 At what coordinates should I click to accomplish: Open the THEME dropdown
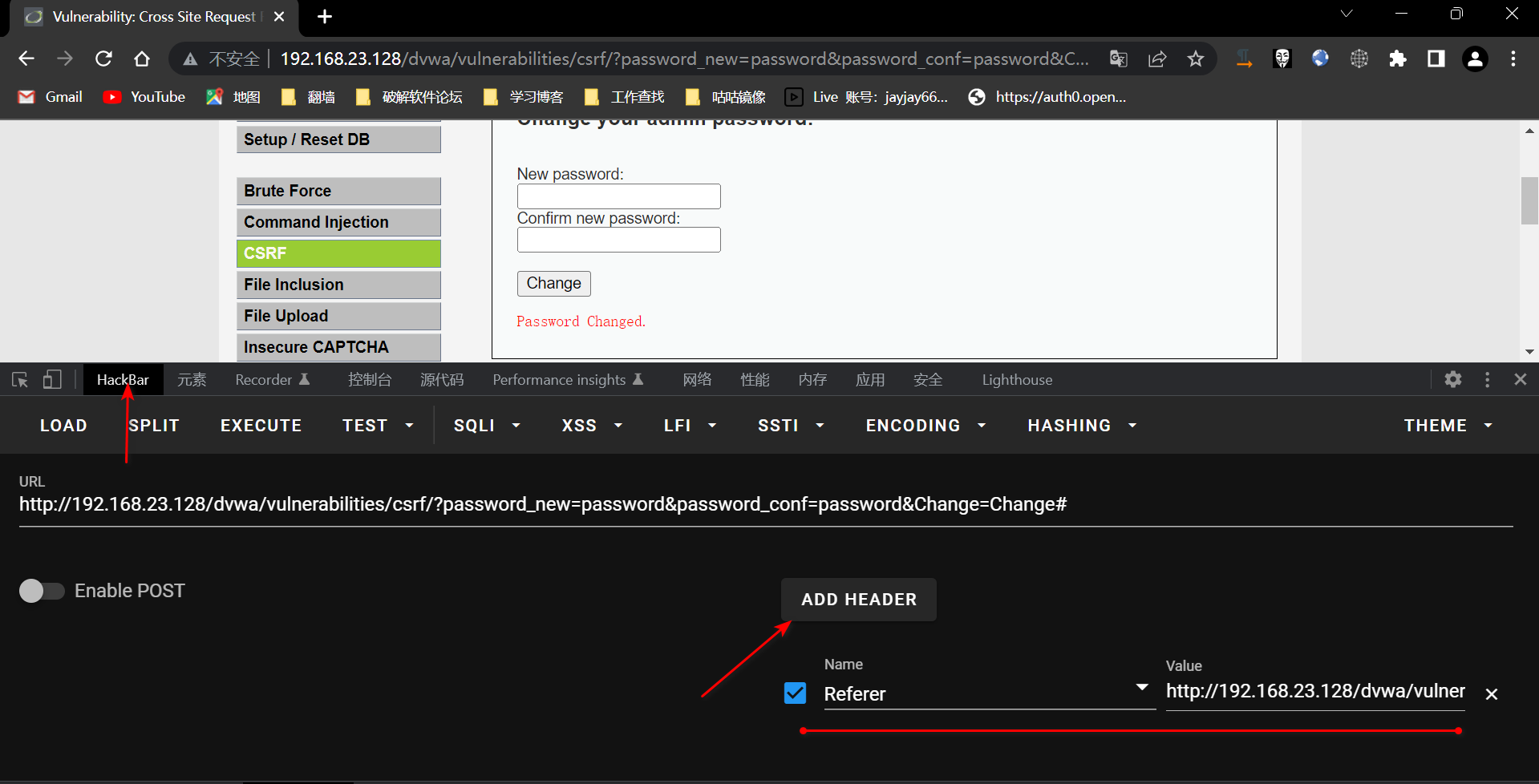coord(1448,426)
